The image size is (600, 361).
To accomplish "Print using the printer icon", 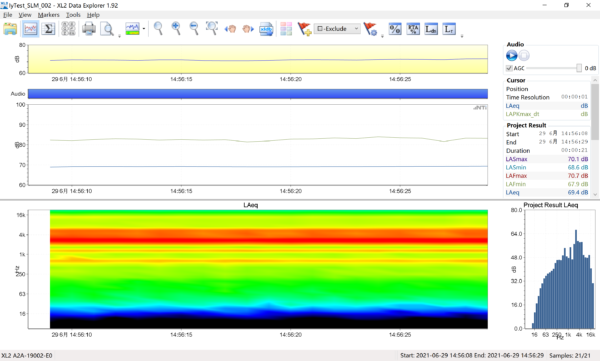I will click(89, 29).
